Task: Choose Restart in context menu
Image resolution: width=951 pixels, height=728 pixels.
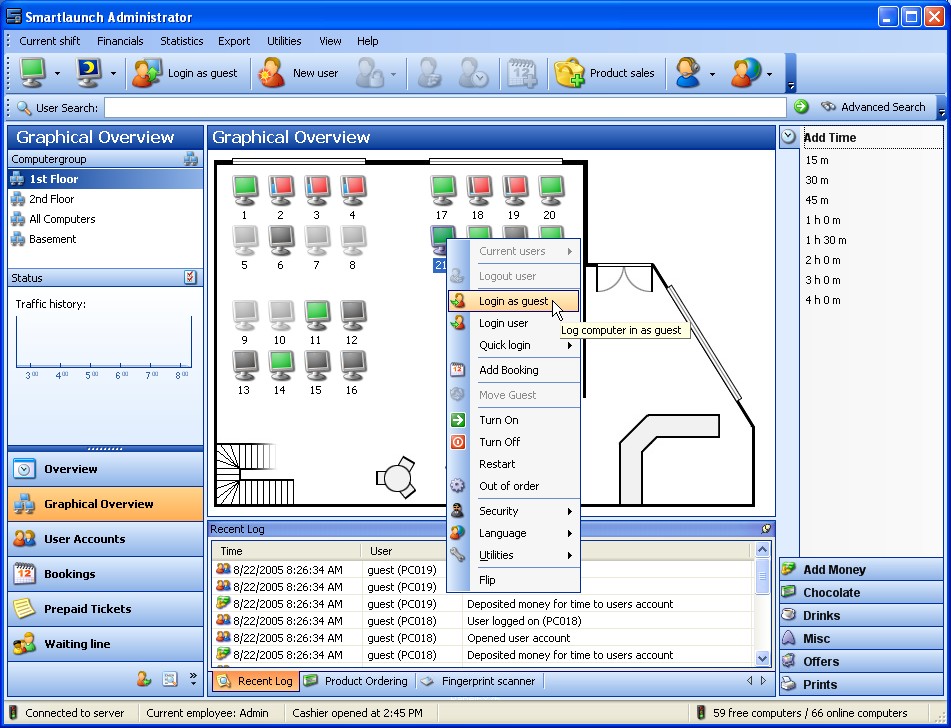Action: [x=513, y=464]
